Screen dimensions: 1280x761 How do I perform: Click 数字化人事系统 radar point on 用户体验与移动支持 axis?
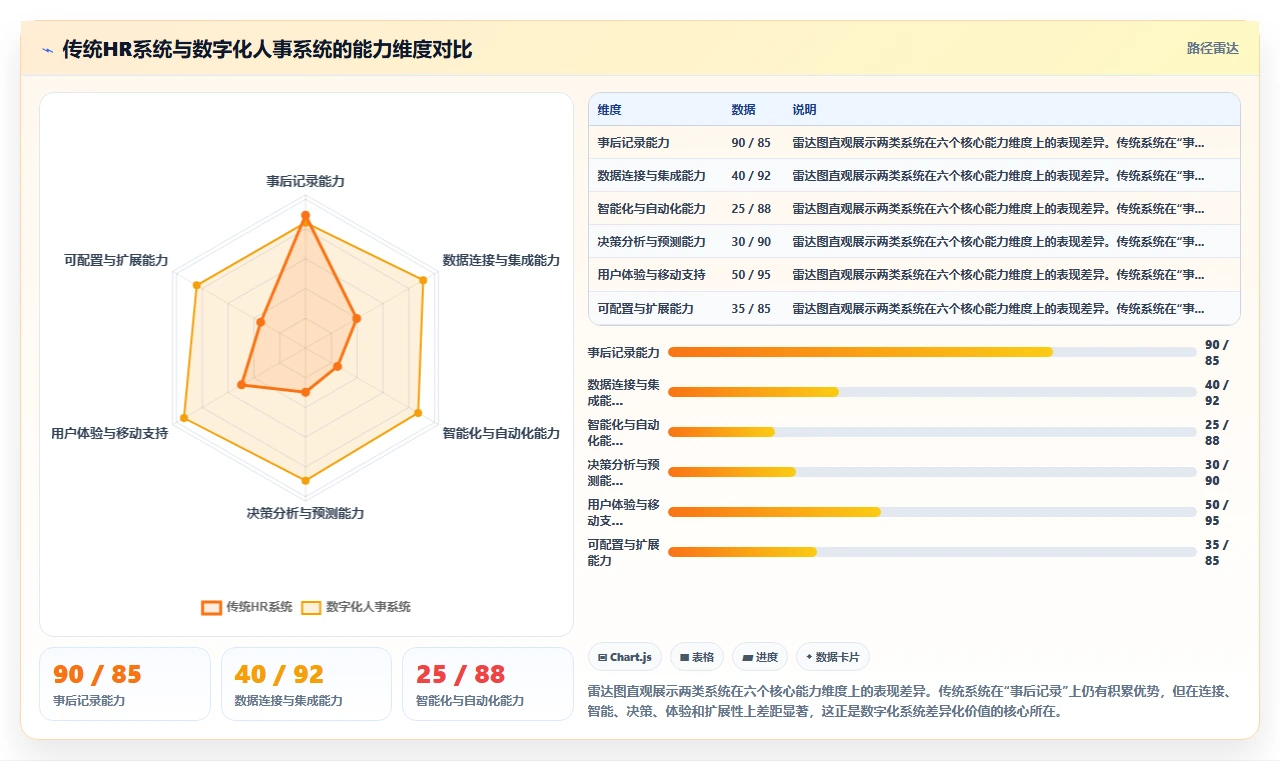(183, 417)
